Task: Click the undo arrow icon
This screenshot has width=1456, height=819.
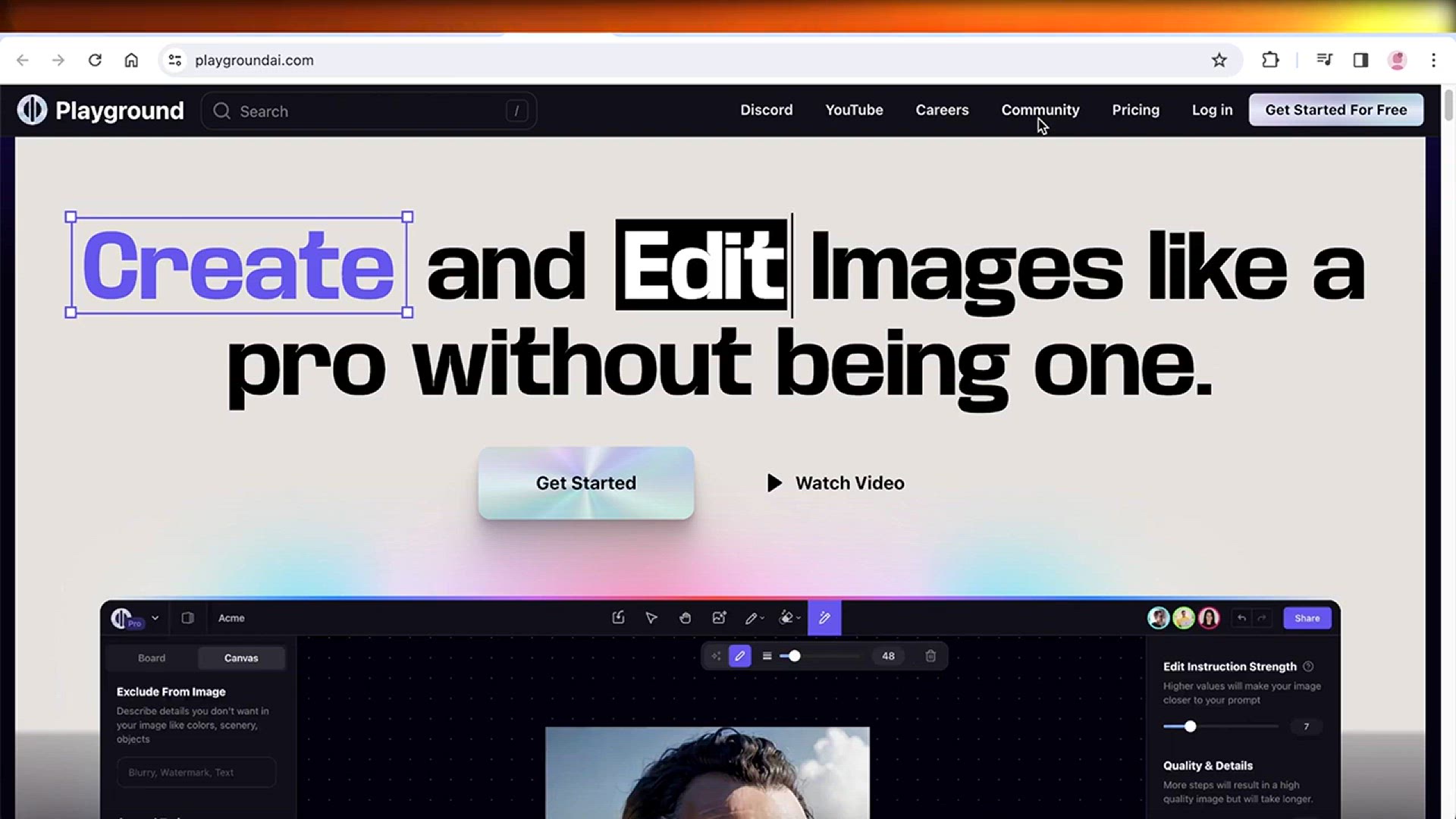Action: 1241,618
